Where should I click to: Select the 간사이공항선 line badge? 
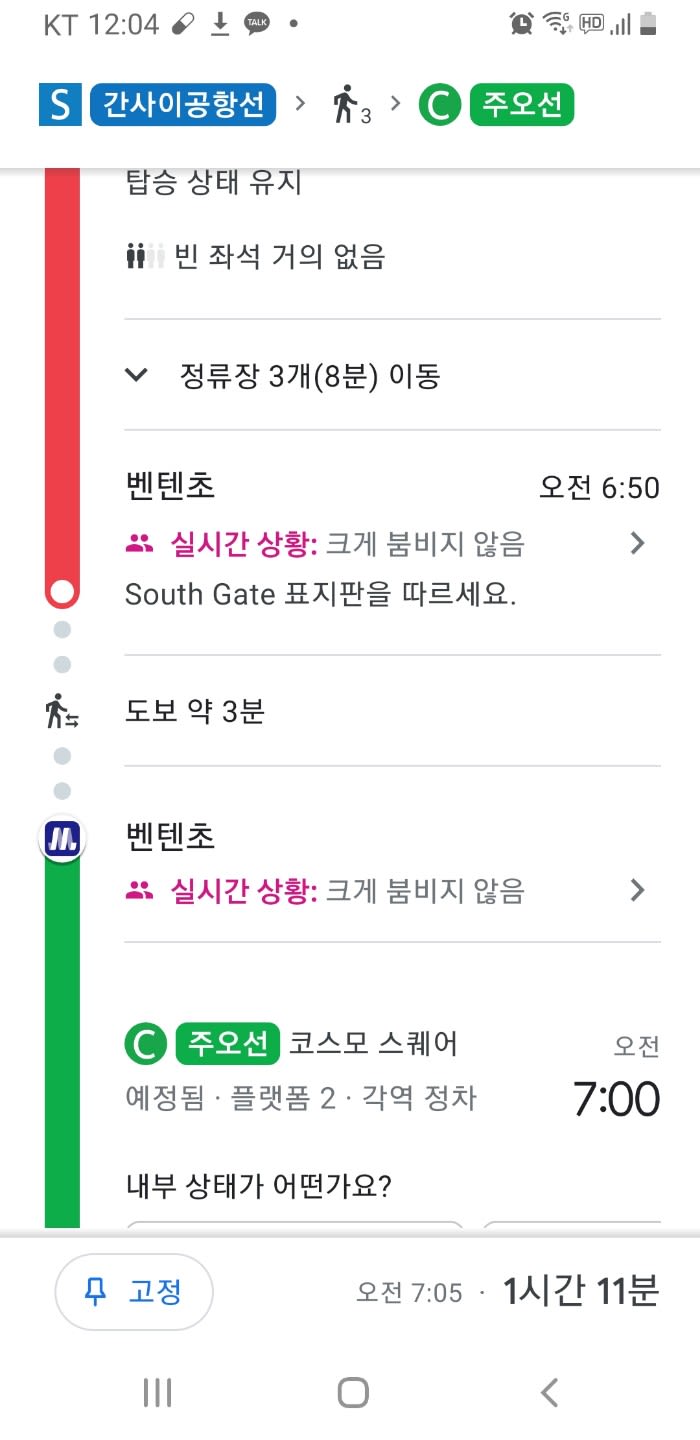pyautogui.click(x=183, y=105)
